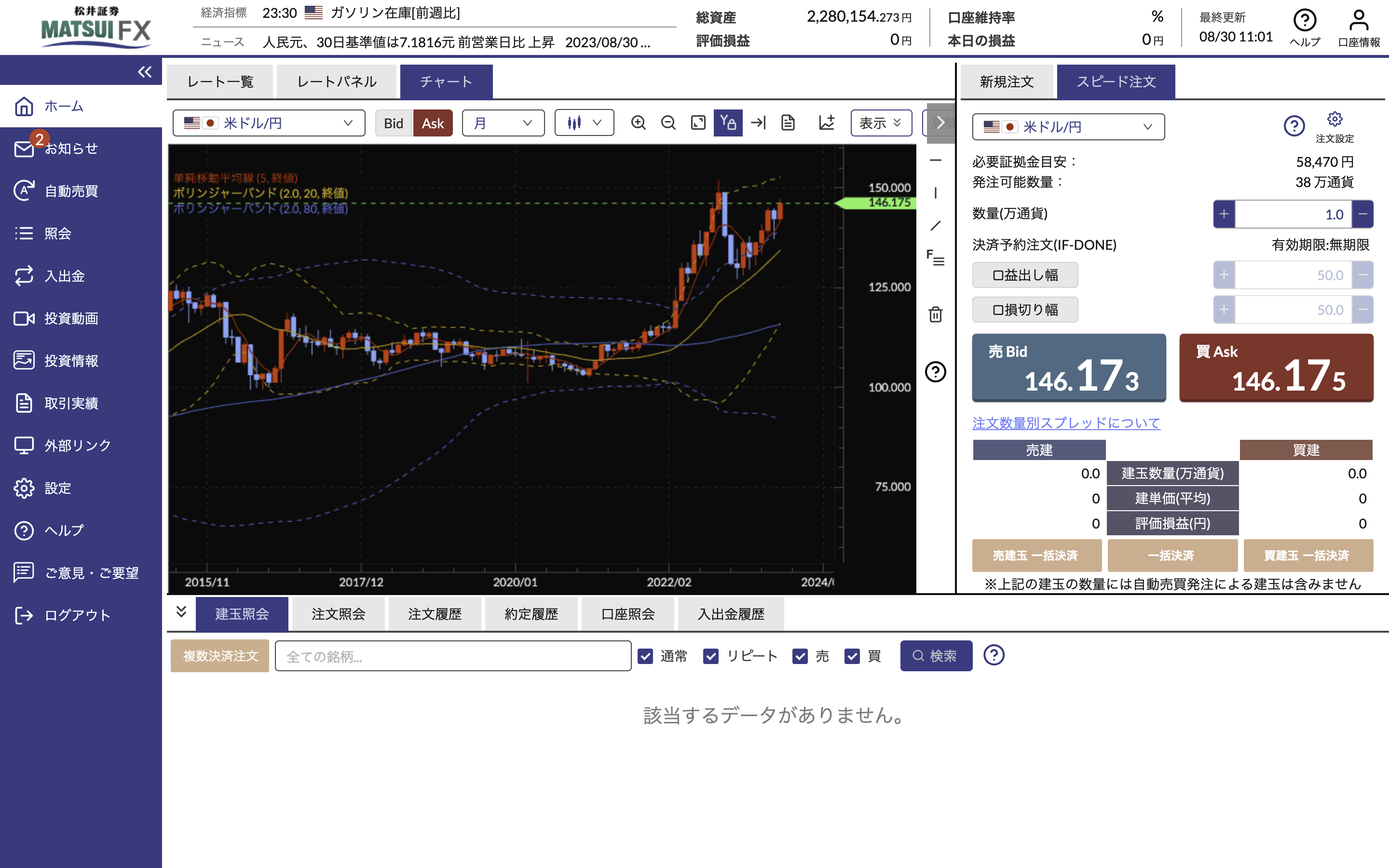Open chart help question mark icon
Screen dimensions: 1389x868
click(936, 371)
